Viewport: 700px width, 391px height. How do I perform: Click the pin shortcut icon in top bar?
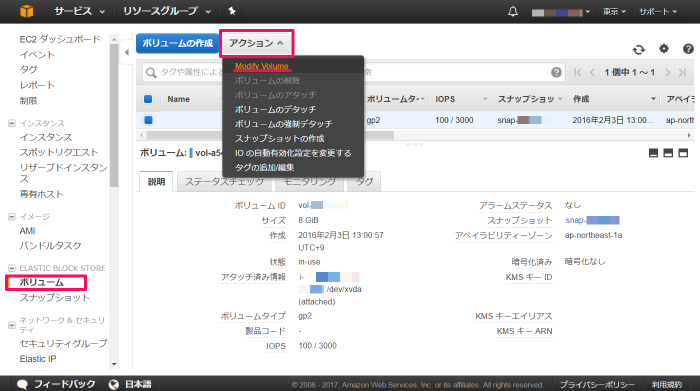pos(232,11)
